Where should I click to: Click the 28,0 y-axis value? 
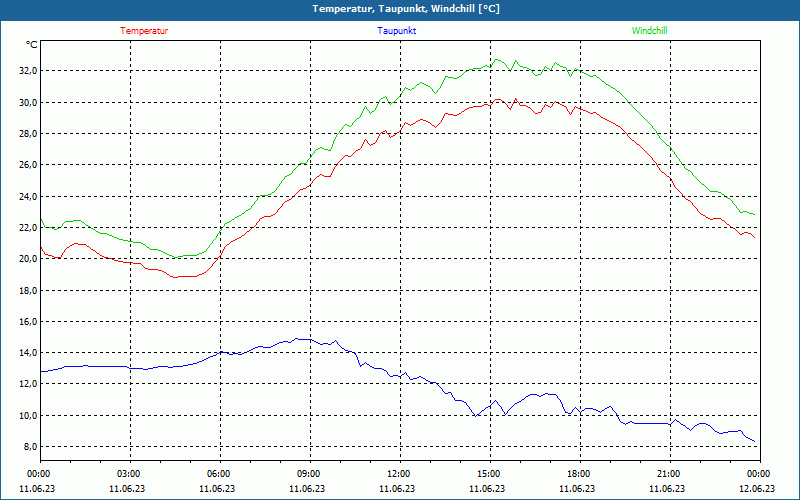[28, 134]
